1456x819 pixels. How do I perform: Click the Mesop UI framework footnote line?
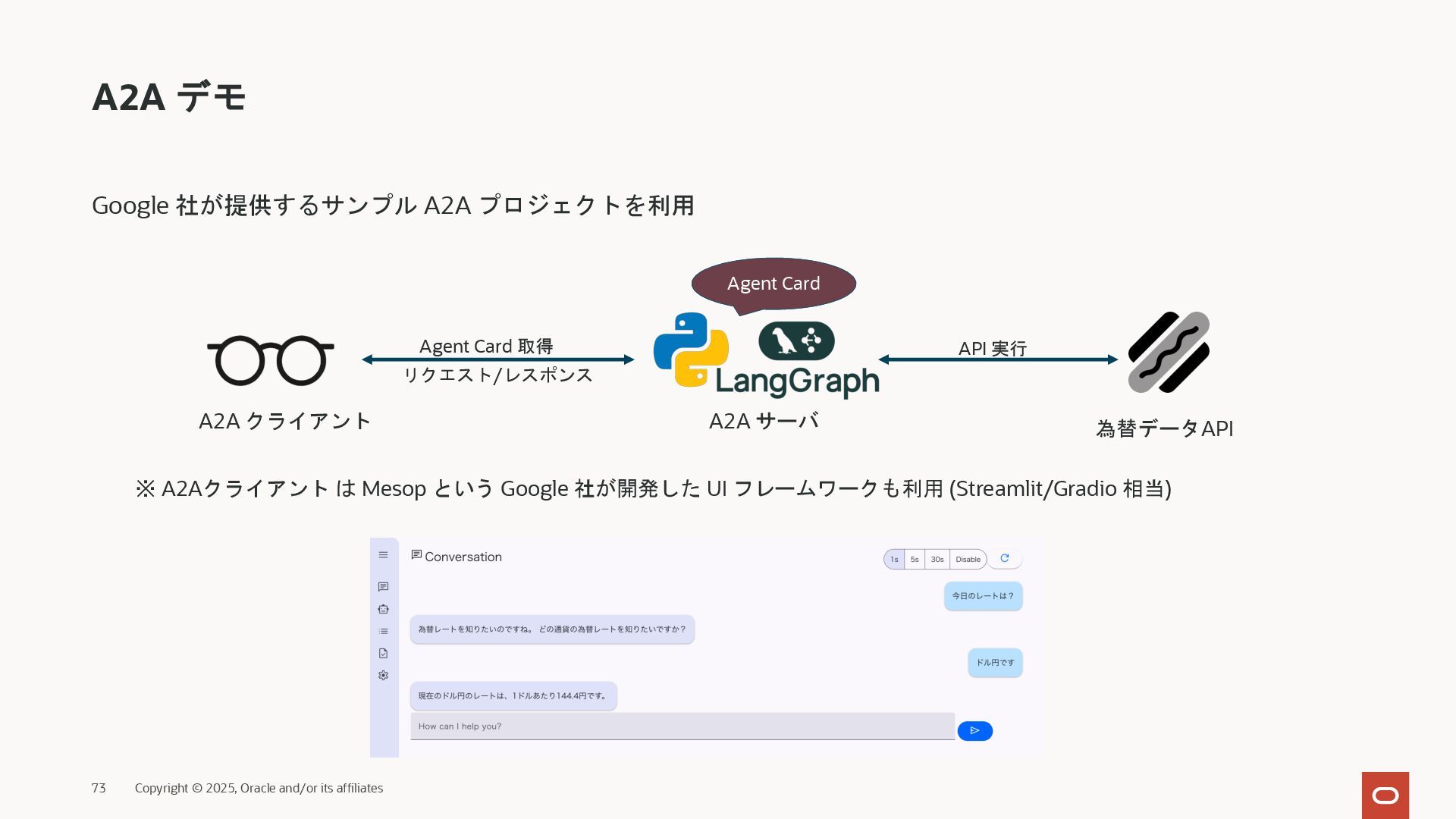[x=653, y=488]
